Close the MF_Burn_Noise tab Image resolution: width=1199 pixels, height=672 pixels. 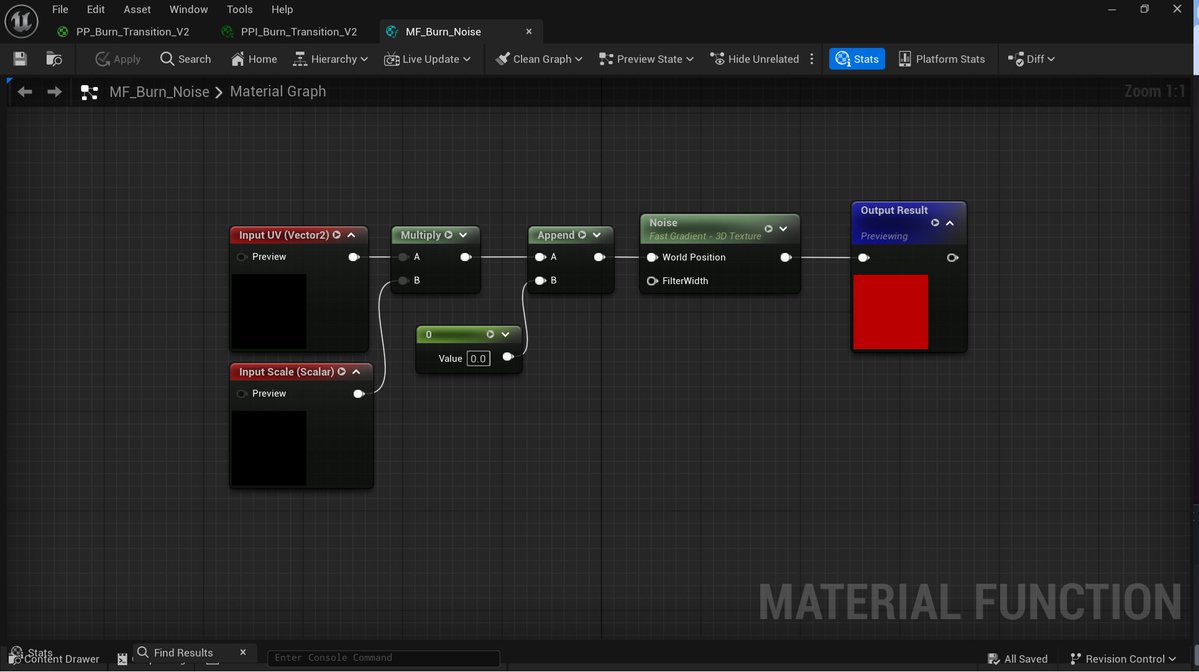pos(528,31)
